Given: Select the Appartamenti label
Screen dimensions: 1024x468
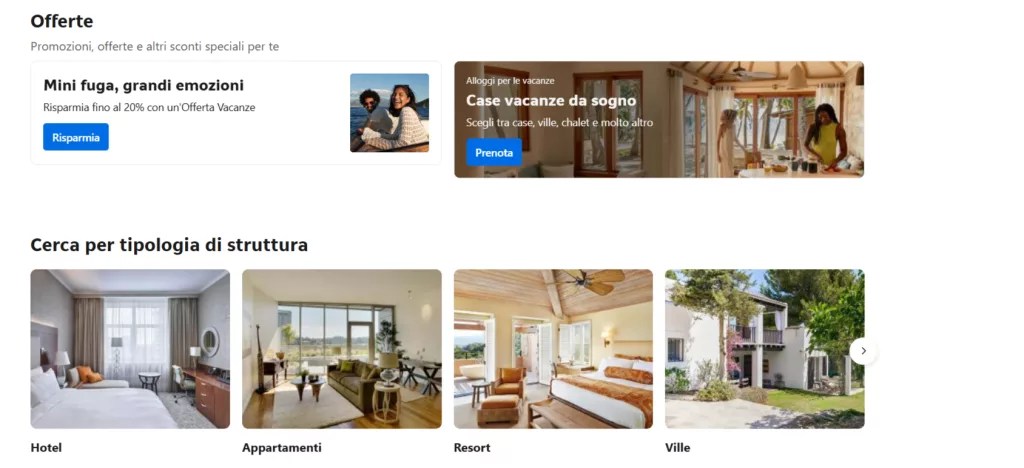Looking at the screenshot, I should tap(281, 448).
